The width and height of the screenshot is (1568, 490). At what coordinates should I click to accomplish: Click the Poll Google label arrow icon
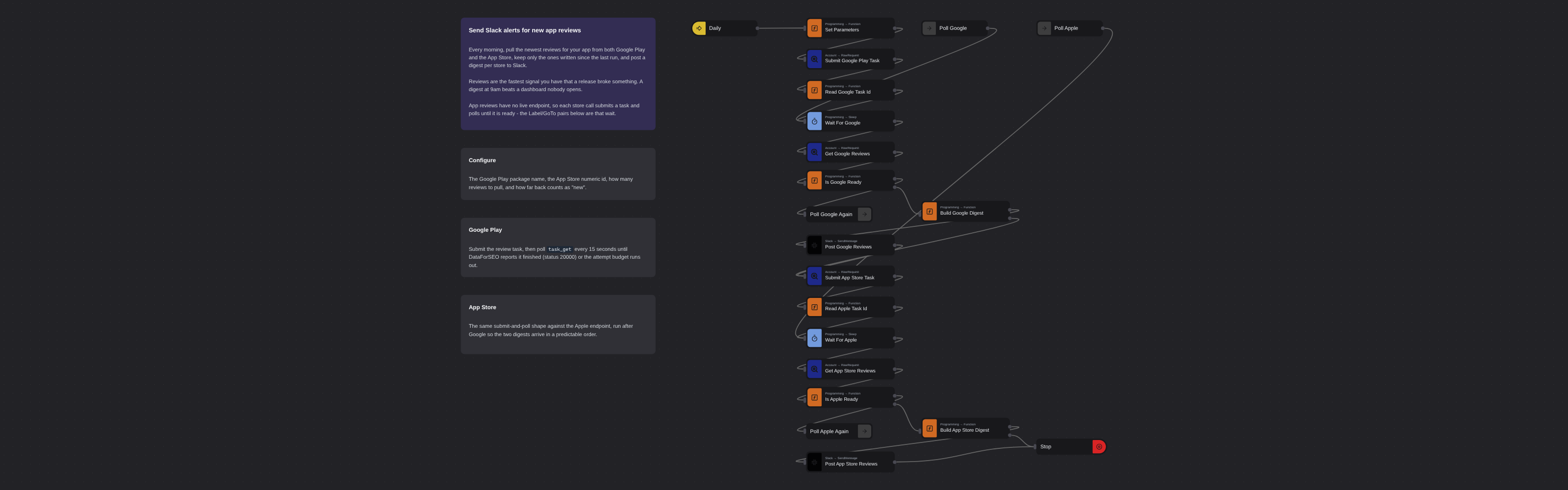click(x=929, y=28)
